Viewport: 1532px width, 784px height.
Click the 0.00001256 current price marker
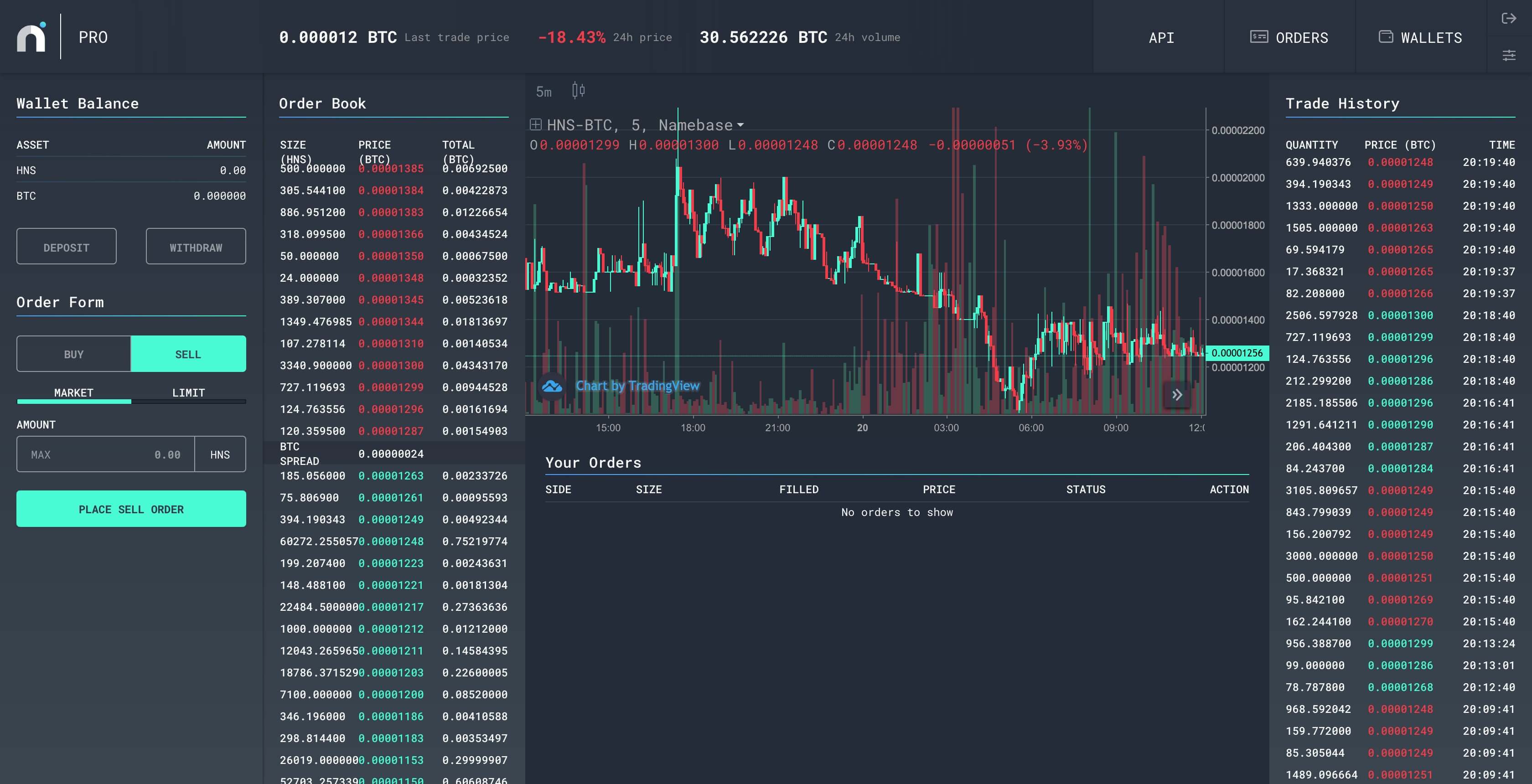(1237, 353)
